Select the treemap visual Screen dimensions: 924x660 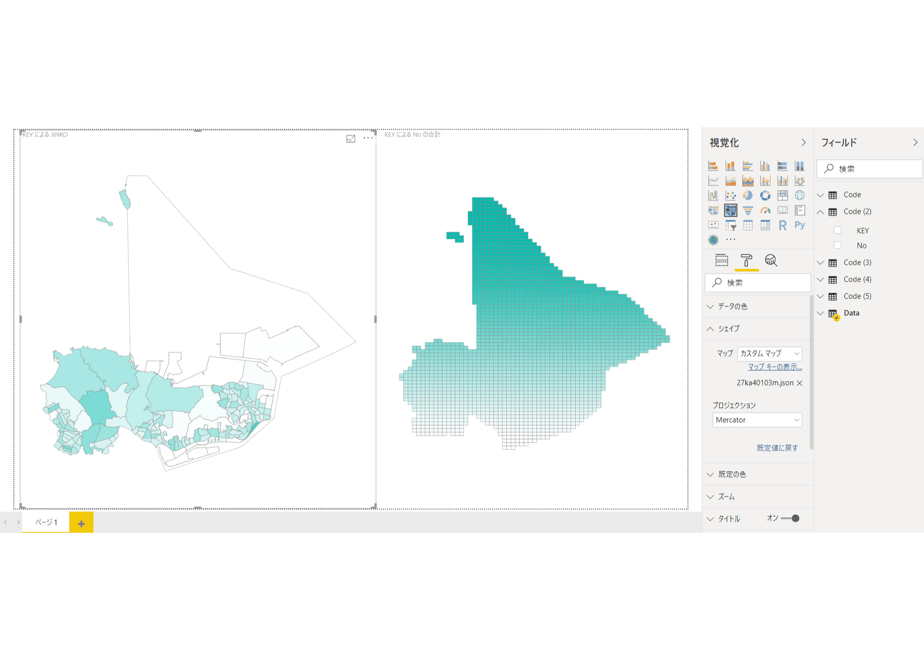(782, 195)
